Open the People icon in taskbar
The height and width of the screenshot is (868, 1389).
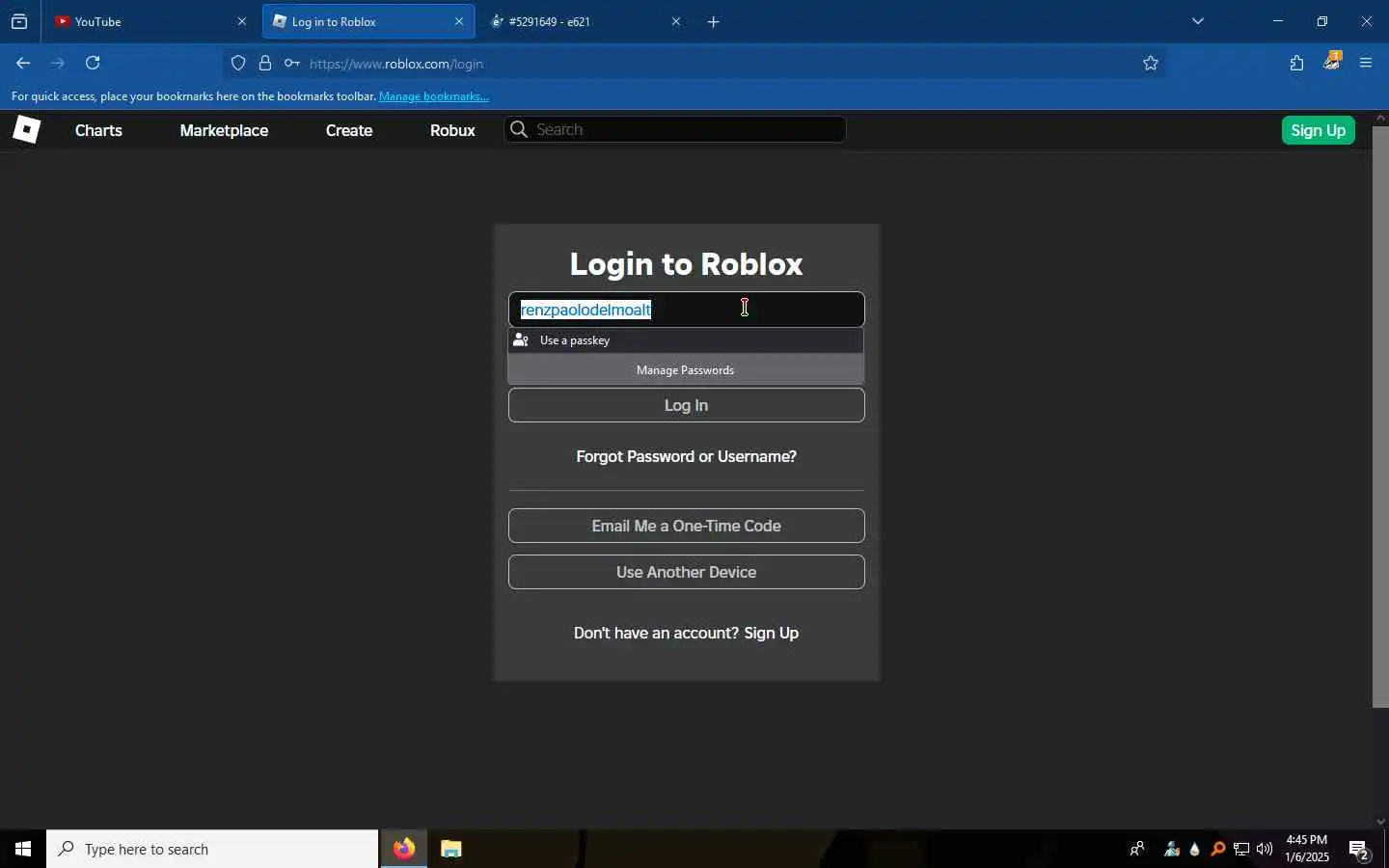pos(1138,849)
